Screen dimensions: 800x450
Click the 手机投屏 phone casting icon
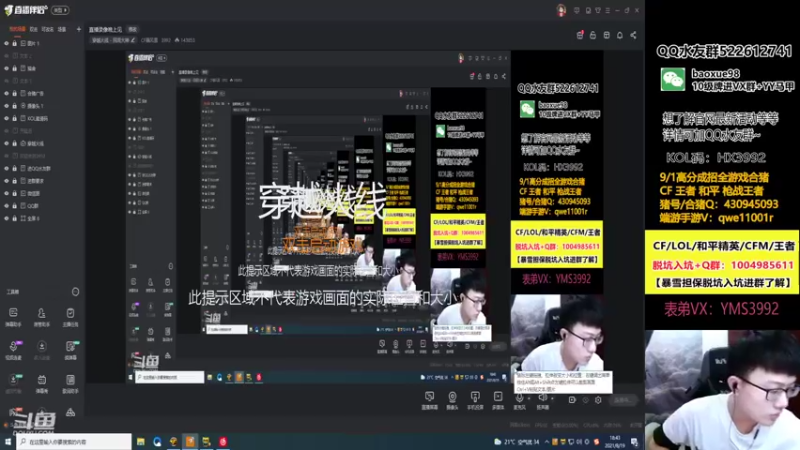pos(475,400)
